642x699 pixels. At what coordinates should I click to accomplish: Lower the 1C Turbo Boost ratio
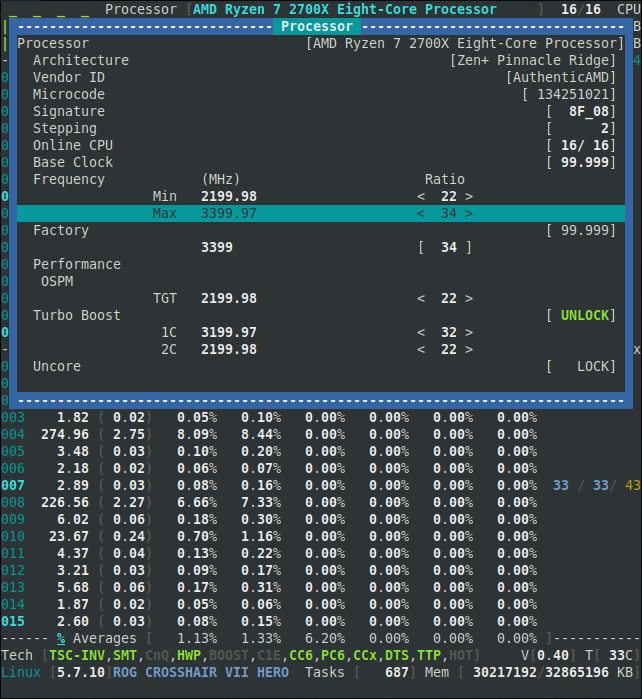421,333
